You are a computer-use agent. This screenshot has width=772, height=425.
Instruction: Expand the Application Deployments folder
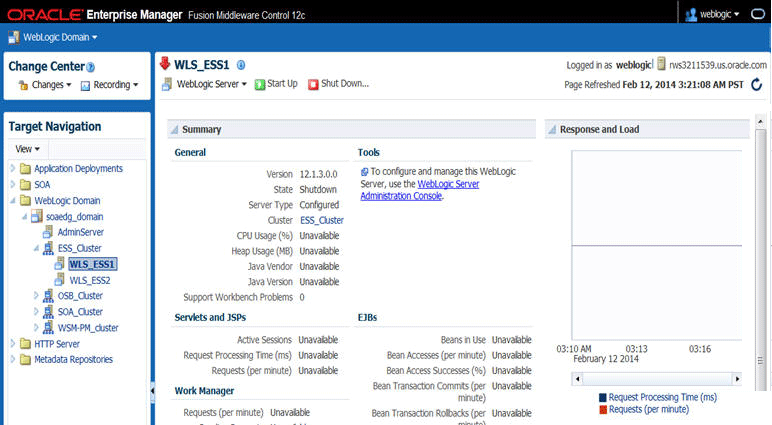13,168
